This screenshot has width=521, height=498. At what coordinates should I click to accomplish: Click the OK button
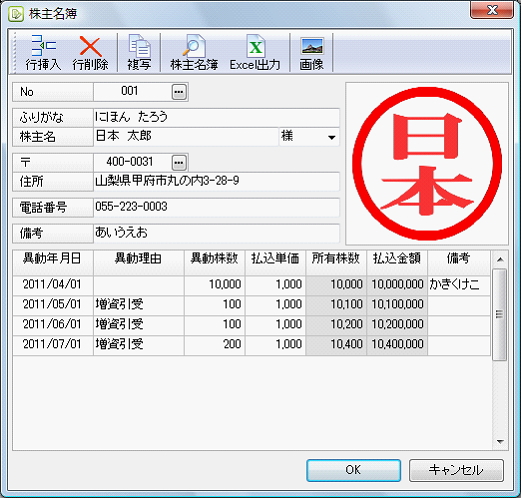353,470
